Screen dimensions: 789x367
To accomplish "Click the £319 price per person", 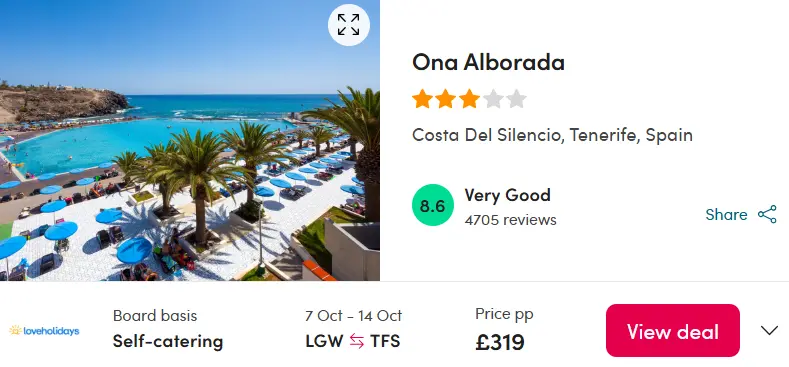I will click(500, 342).
